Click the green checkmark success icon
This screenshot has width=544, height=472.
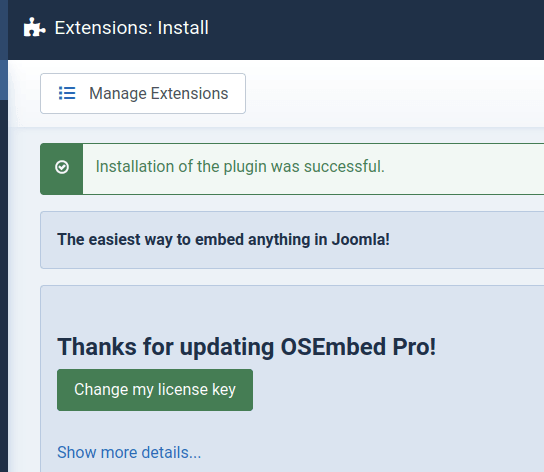(x=62, y=167)
